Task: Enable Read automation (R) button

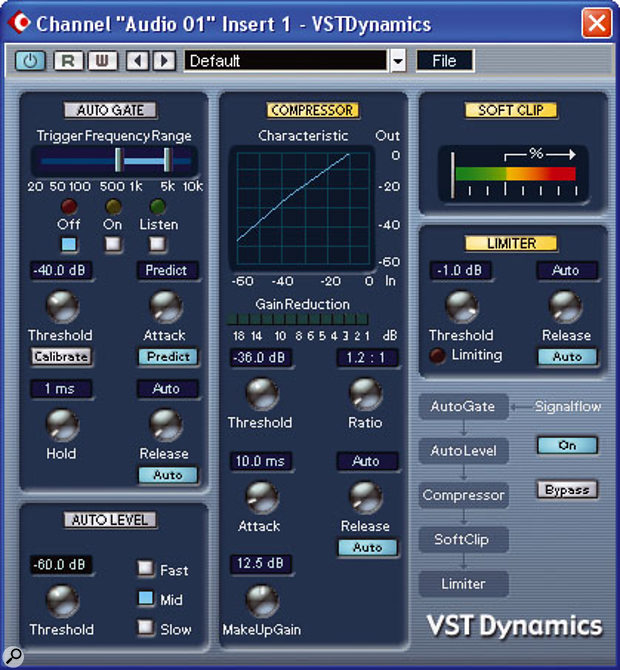Action: [x=68, y=61]
